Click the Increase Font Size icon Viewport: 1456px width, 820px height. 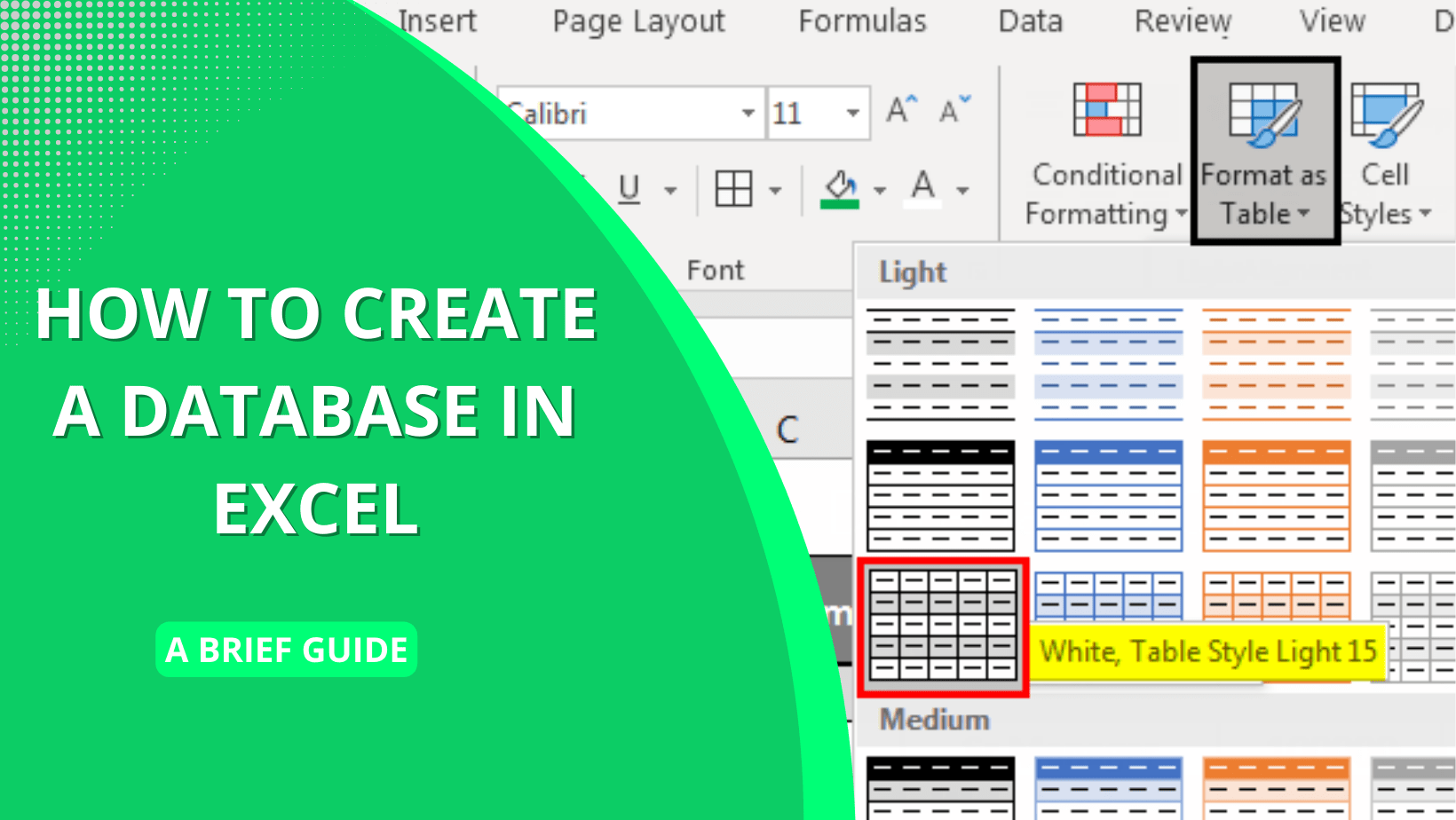(x=898, y=109)
